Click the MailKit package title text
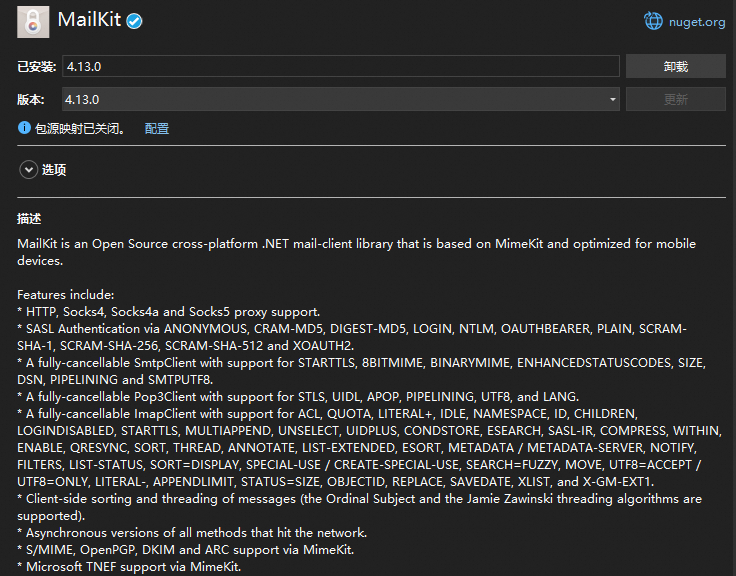 coord(89,20)
